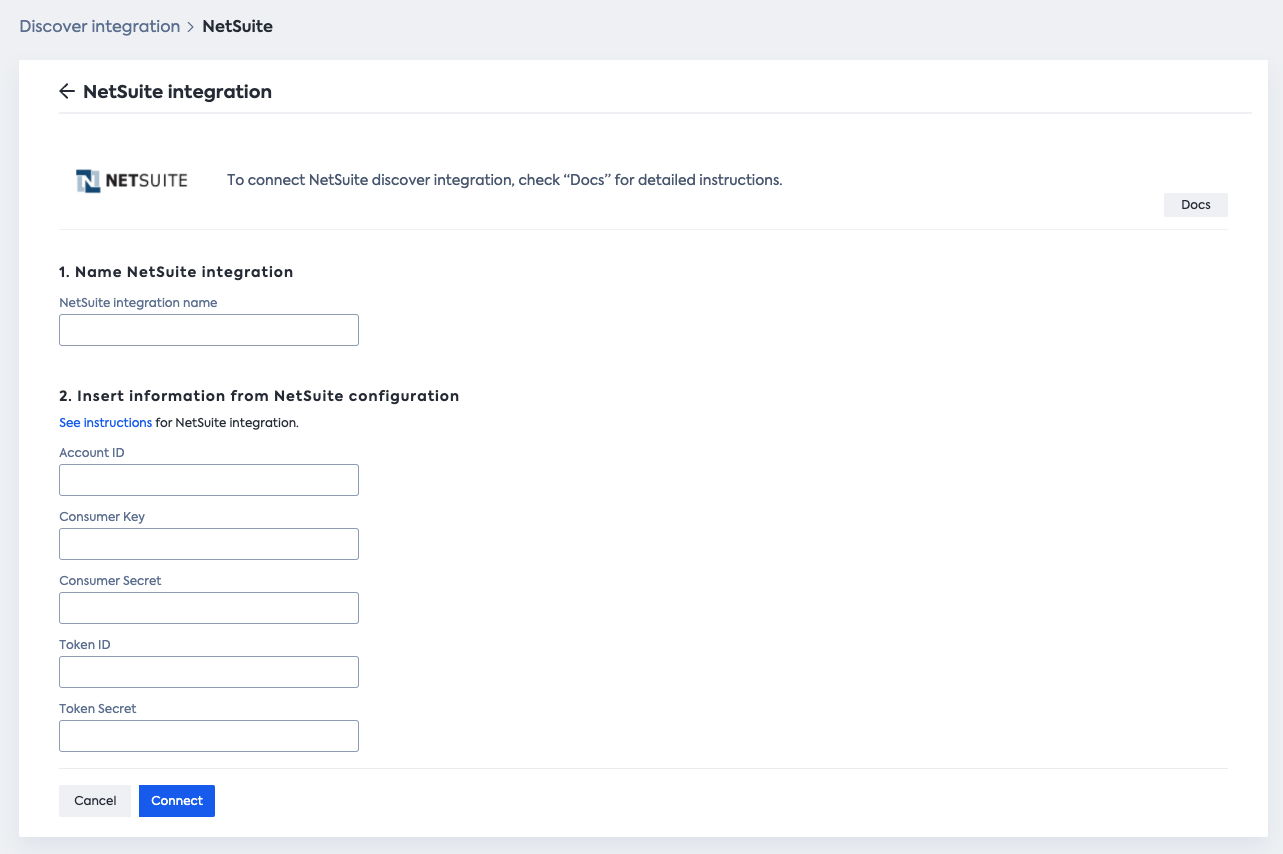
Task: Click the Connect button
Action: 177,801
